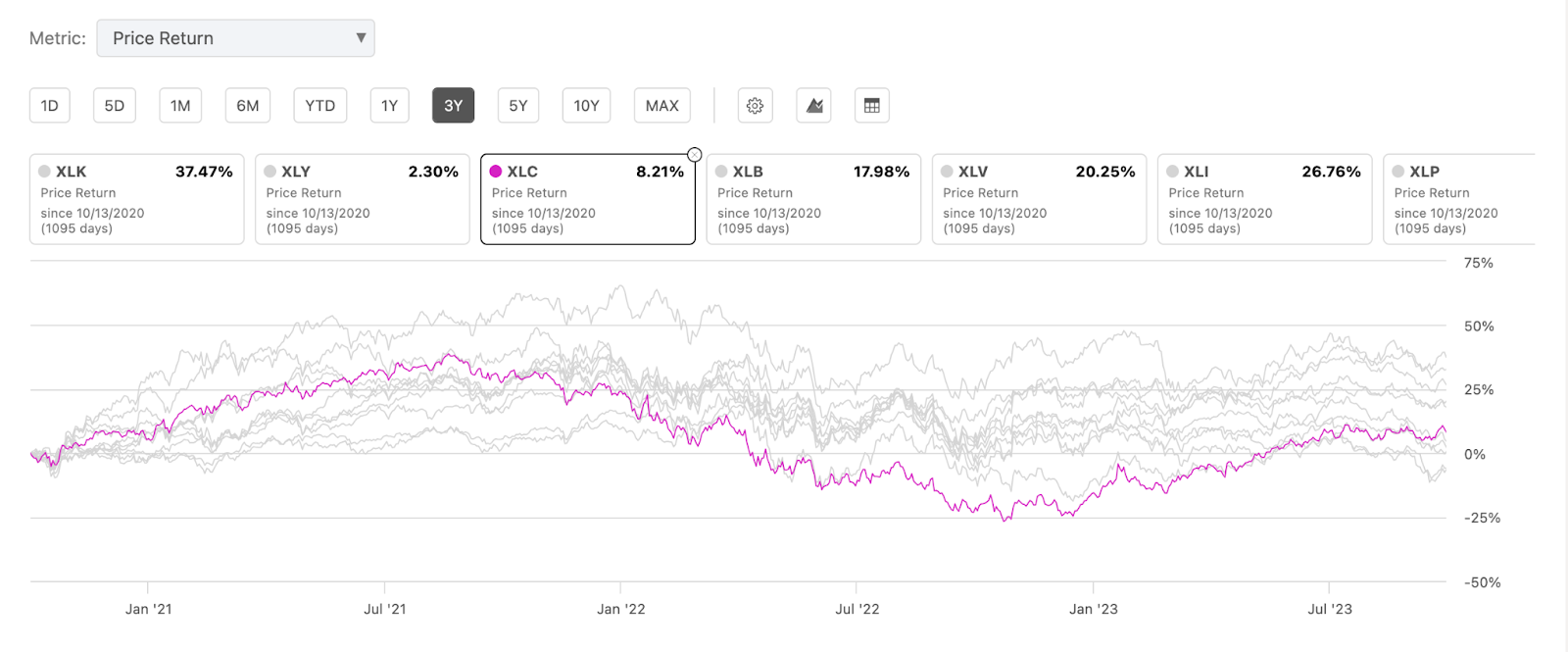1568x652 pixels.
Task: Click the 'Metric:' label
Action: point(58,38)
